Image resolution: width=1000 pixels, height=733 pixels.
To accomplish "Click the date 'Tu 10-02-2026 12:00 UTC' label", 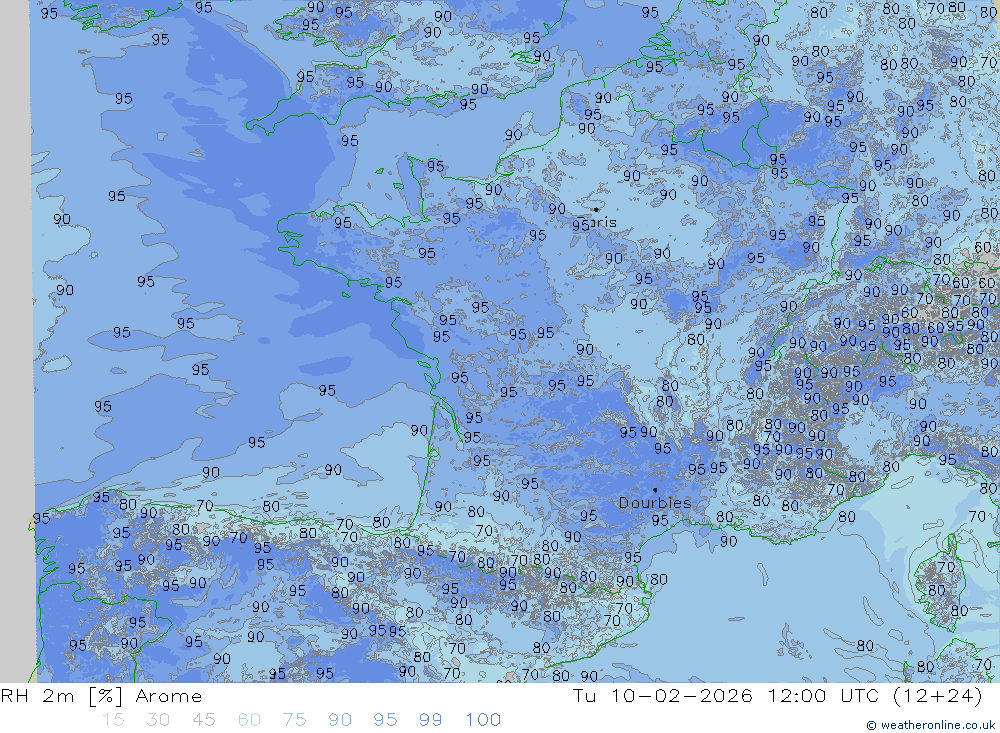I will (725, 695).
